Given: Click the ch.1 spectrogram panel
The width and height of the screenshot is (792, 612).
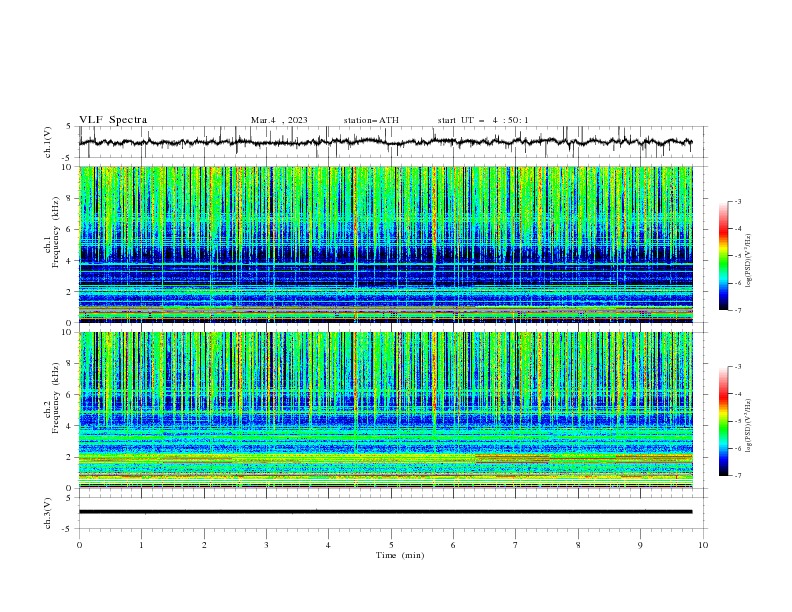Looking at the screenshot, I should click(x=386, y=244).
